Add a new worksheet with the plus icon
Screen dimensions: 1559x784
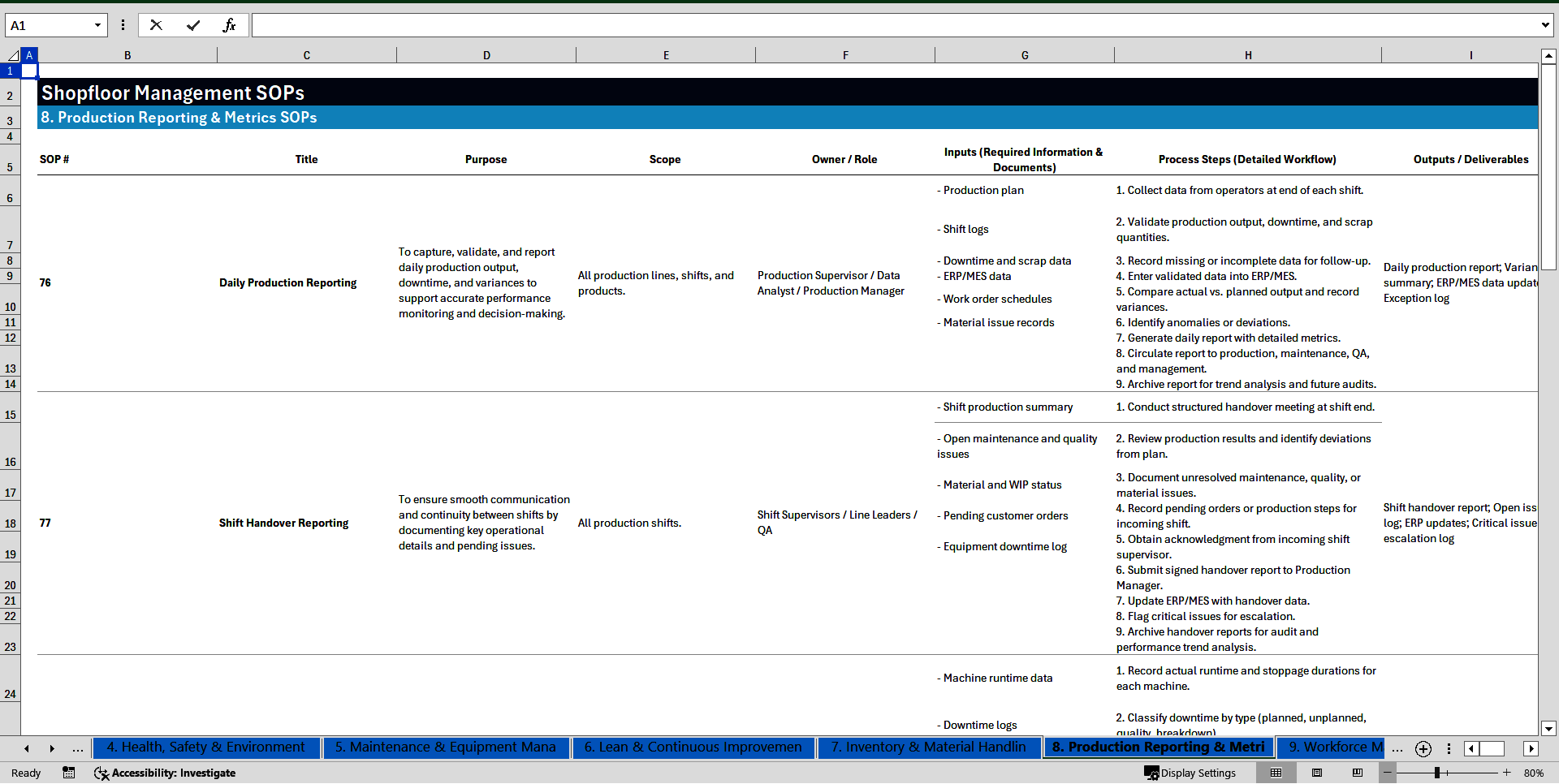coord(1423,749)
